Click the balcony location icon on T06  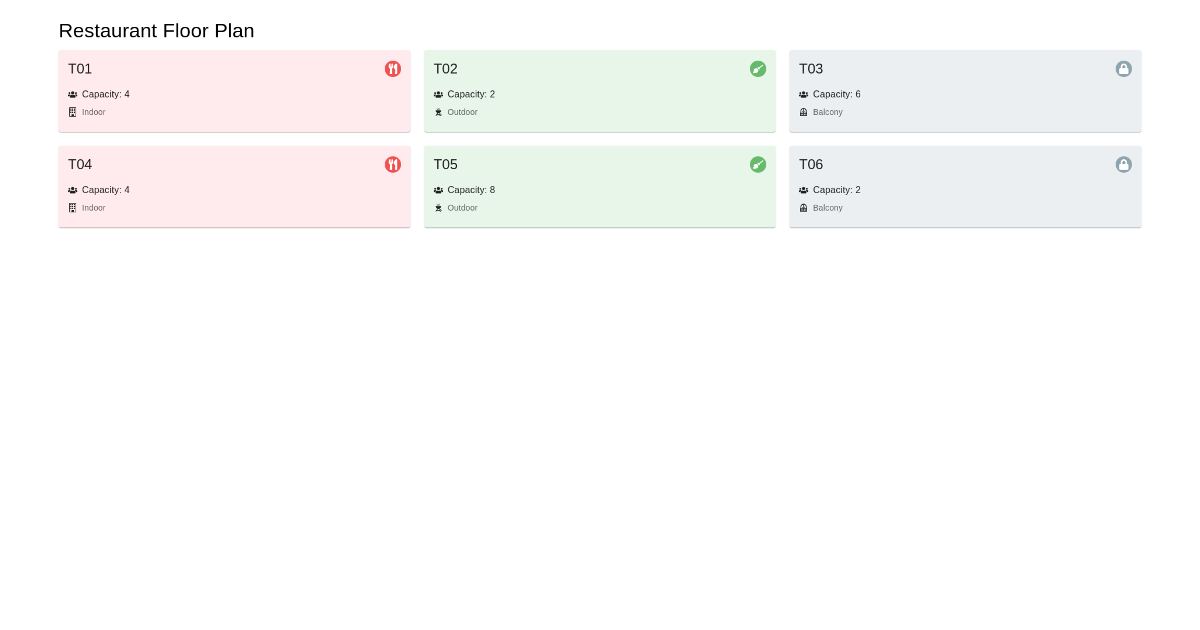(x=802, y=207)
